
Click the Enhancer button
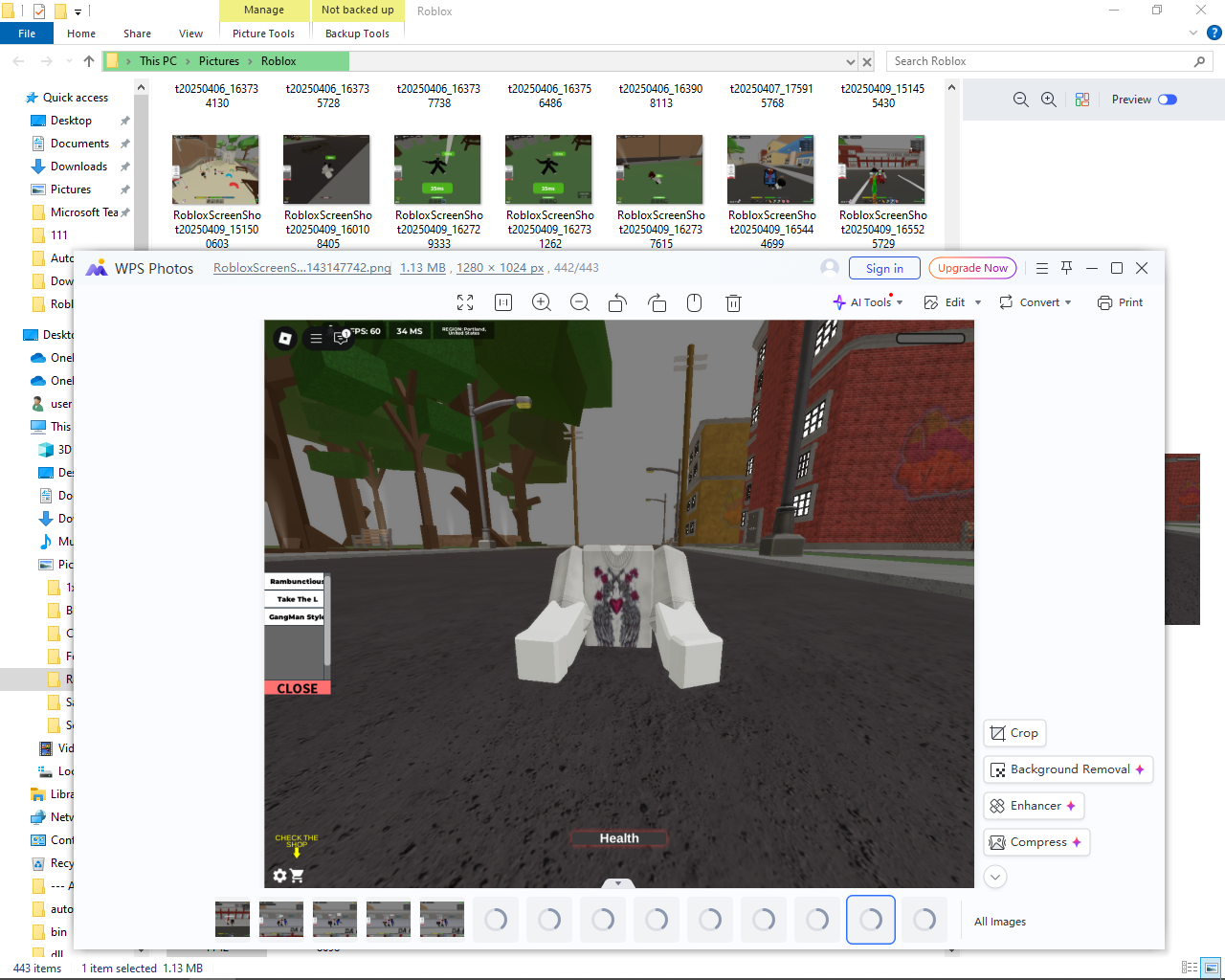pos(1034,806)
